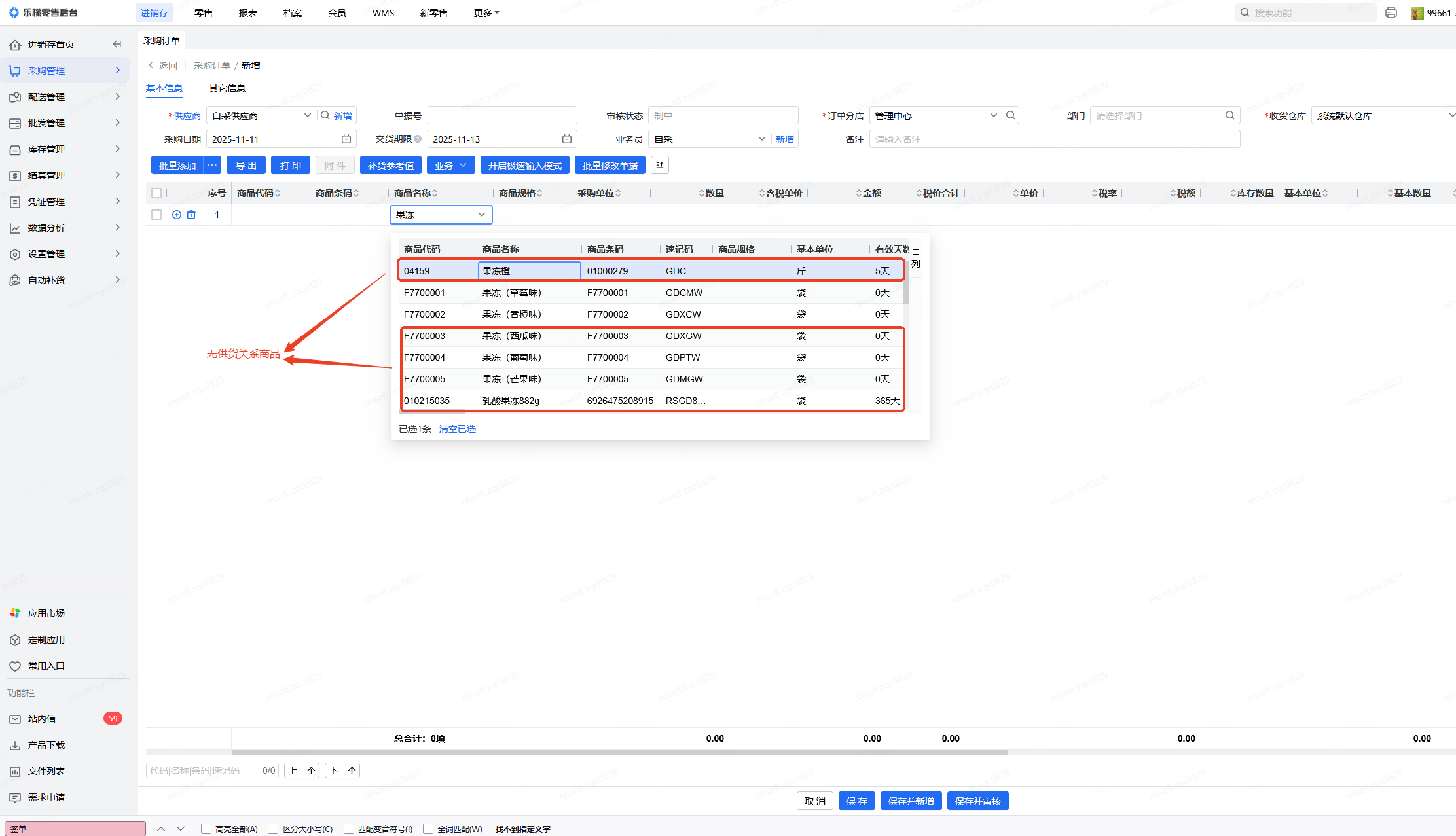Open the 供应商 dropdown showing 自采供应商
Screen dimensions: 1456x836
click(x=261, y=116)
